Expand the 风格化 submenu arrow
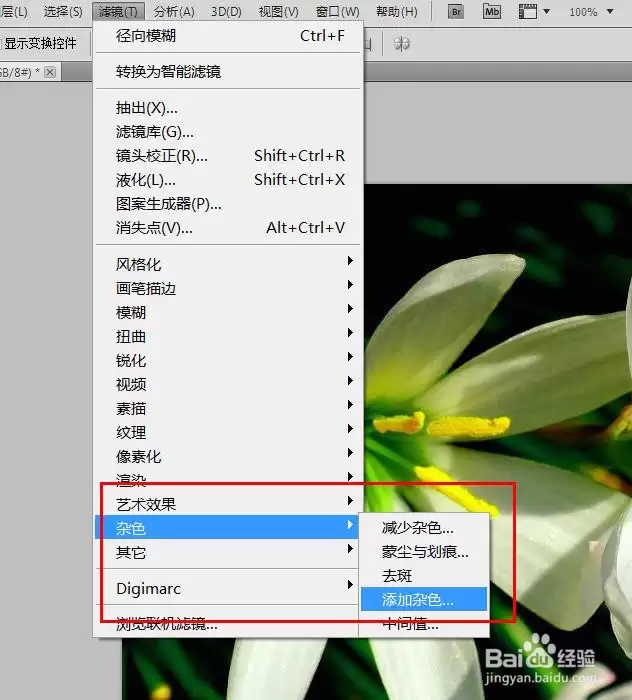 [350, 261]
